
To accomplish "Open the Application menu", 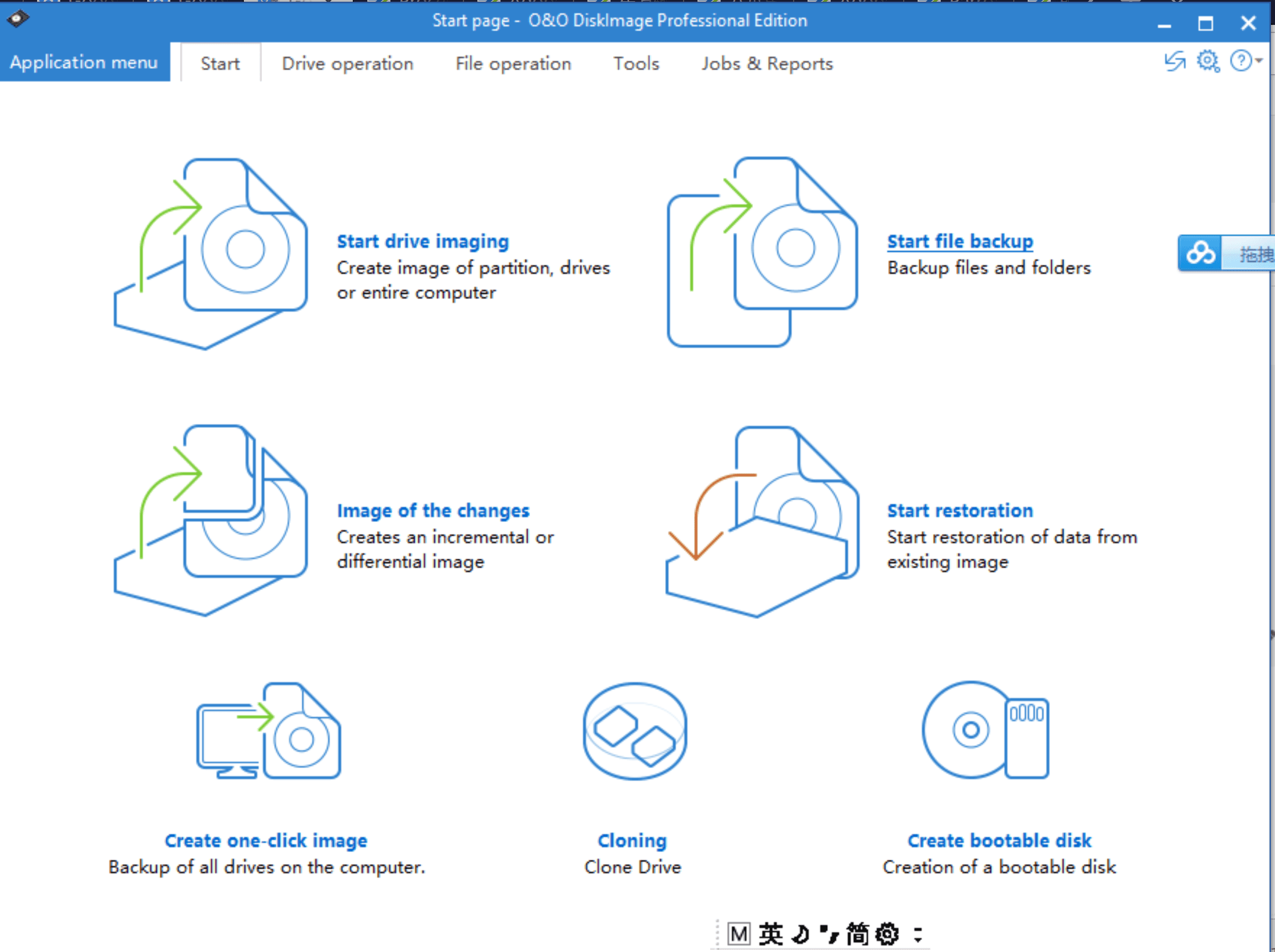I will coord(85,62).
